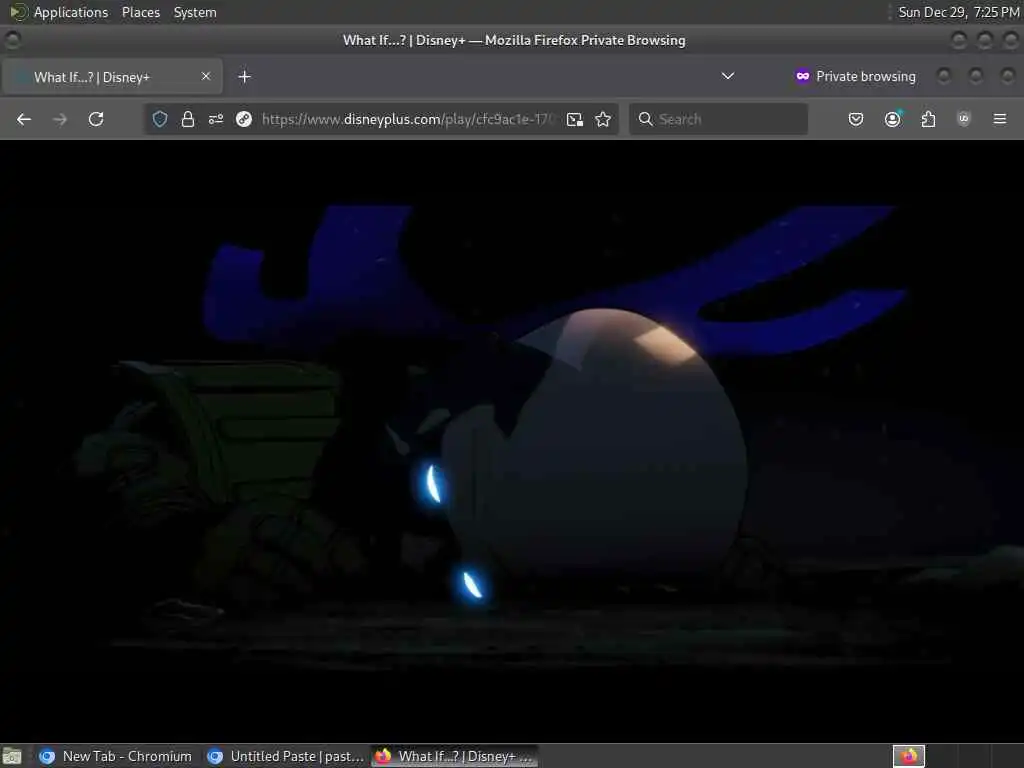The width and height of the screenshot is (1024, 768).
Task: Select the What If...? | Disney+ tab
Action: (x=112, y=76)
